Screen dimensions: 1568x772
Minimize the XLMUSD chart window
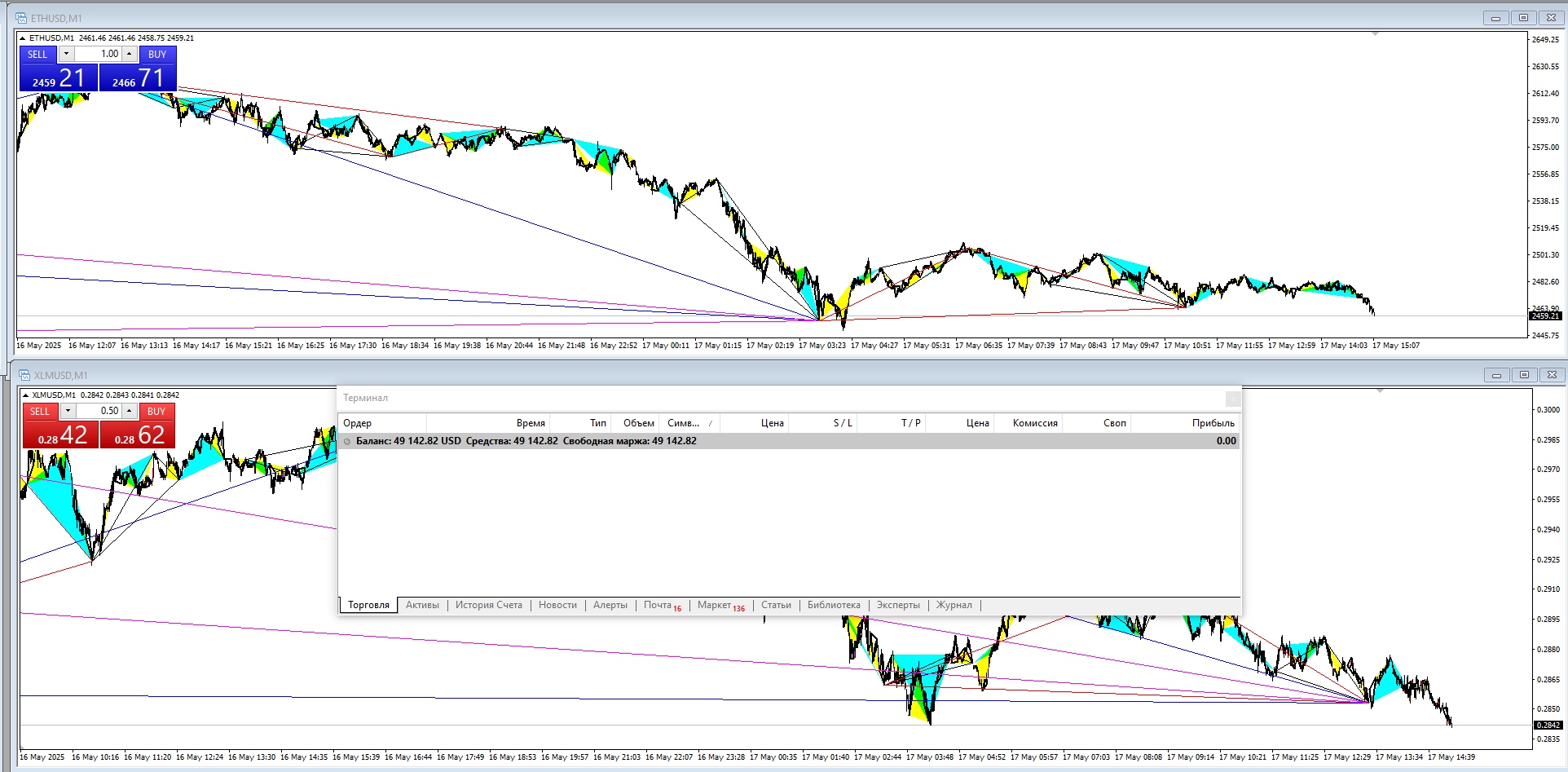[x=1496, y=375]
